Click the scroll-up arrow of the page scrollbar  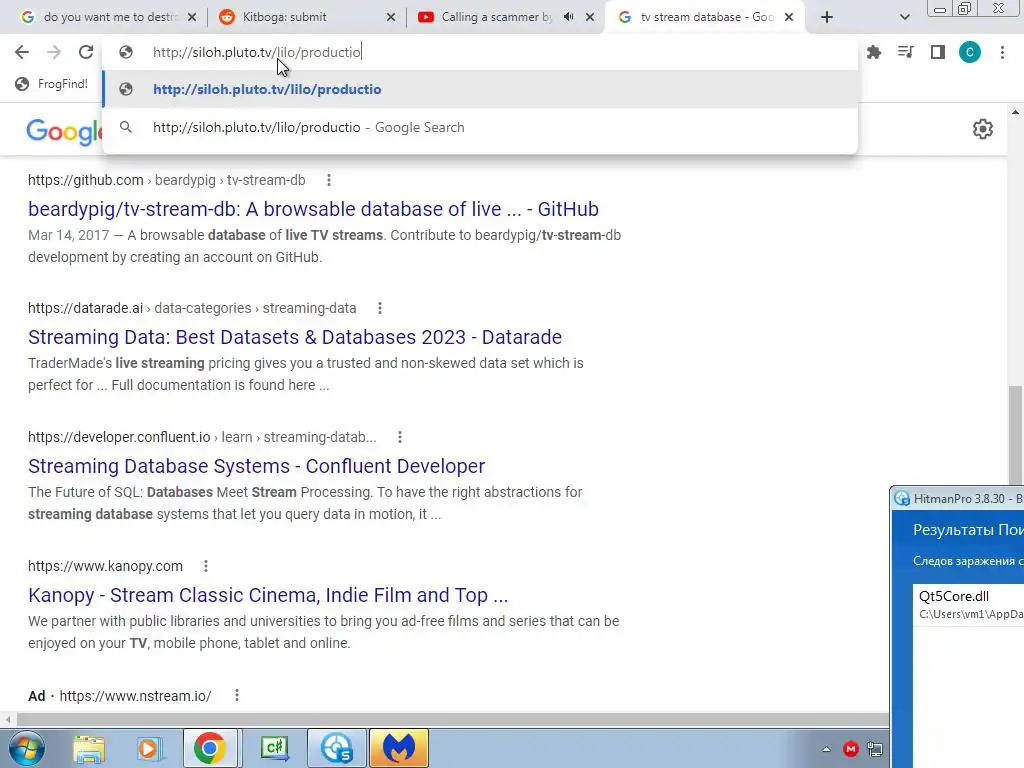1015,112
